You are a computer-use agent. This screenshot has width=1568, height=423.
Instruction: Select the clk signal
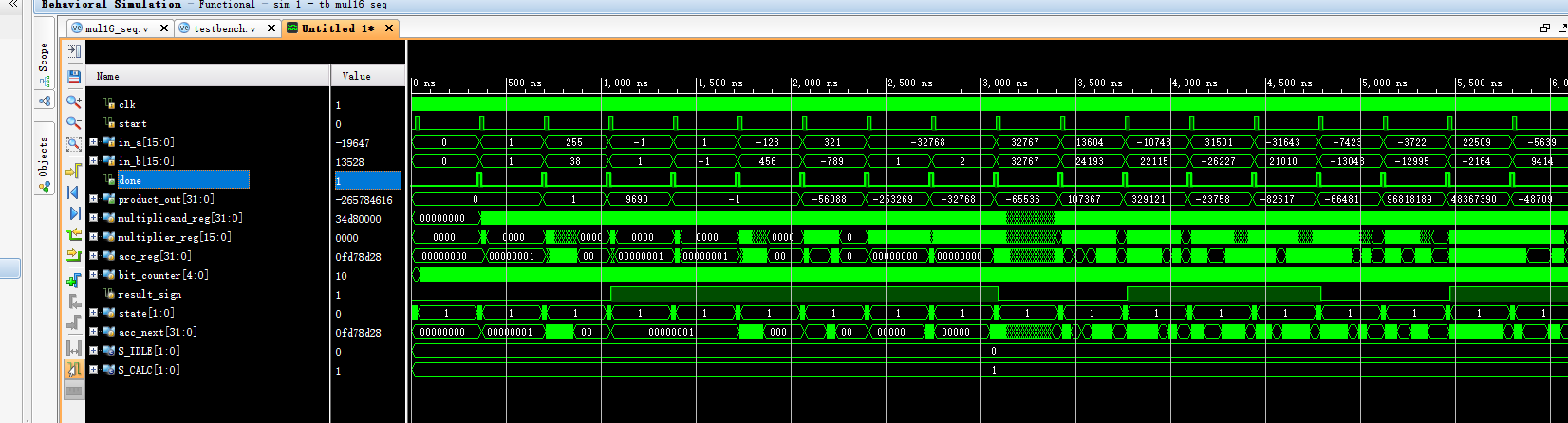tap(127, 104)
